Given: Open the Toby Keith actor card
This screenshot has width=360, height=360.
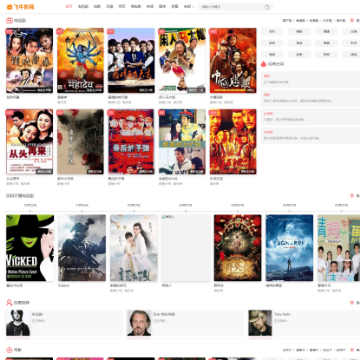Looking at the screenshot, I should click(x=304, y=323).
